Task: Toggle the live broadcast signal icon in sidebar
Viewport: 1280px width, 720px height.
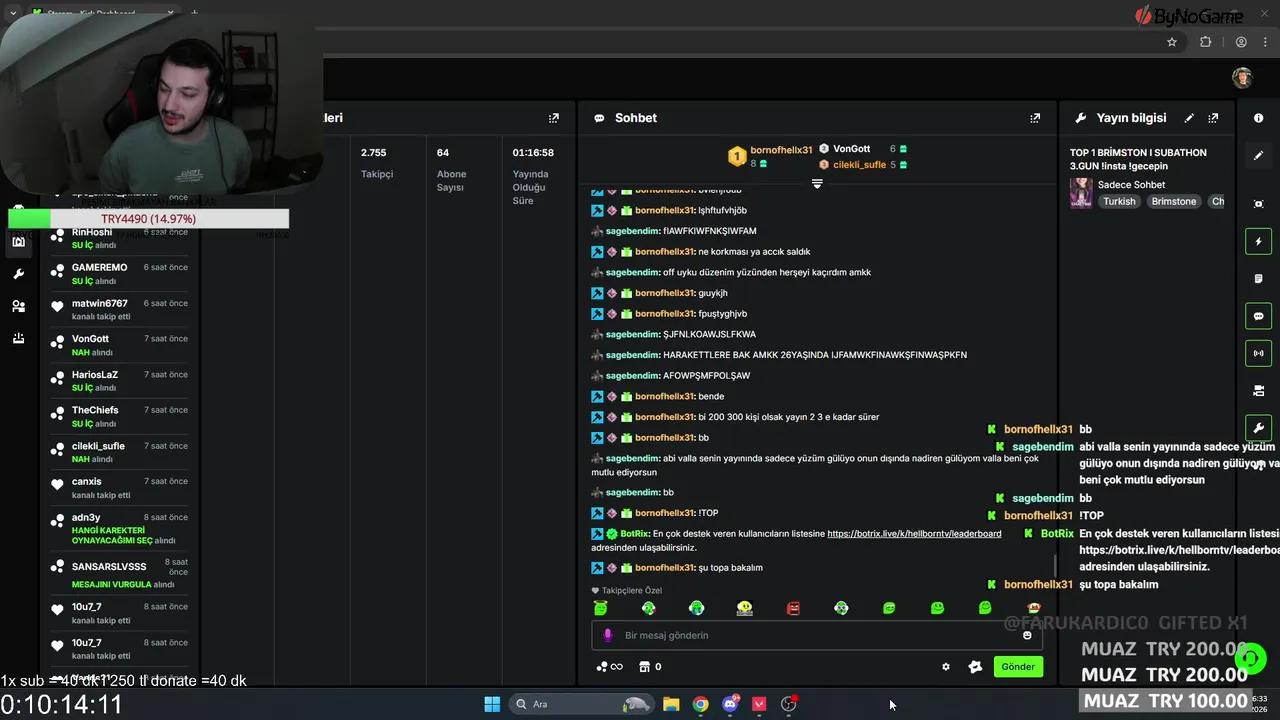Action: [x=1258, y=353]
